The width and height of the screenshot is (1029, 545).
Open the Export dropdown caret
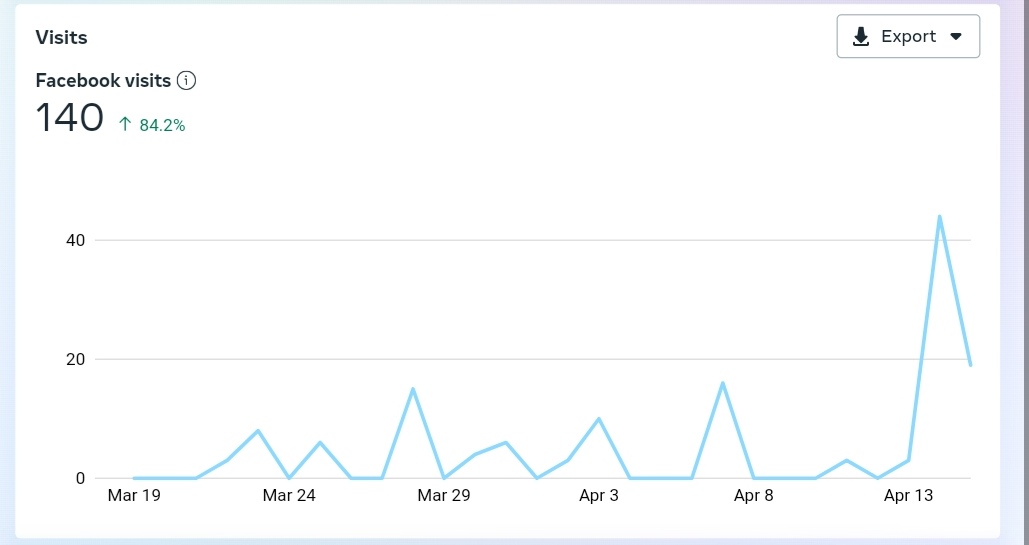(x=955, y=37)
